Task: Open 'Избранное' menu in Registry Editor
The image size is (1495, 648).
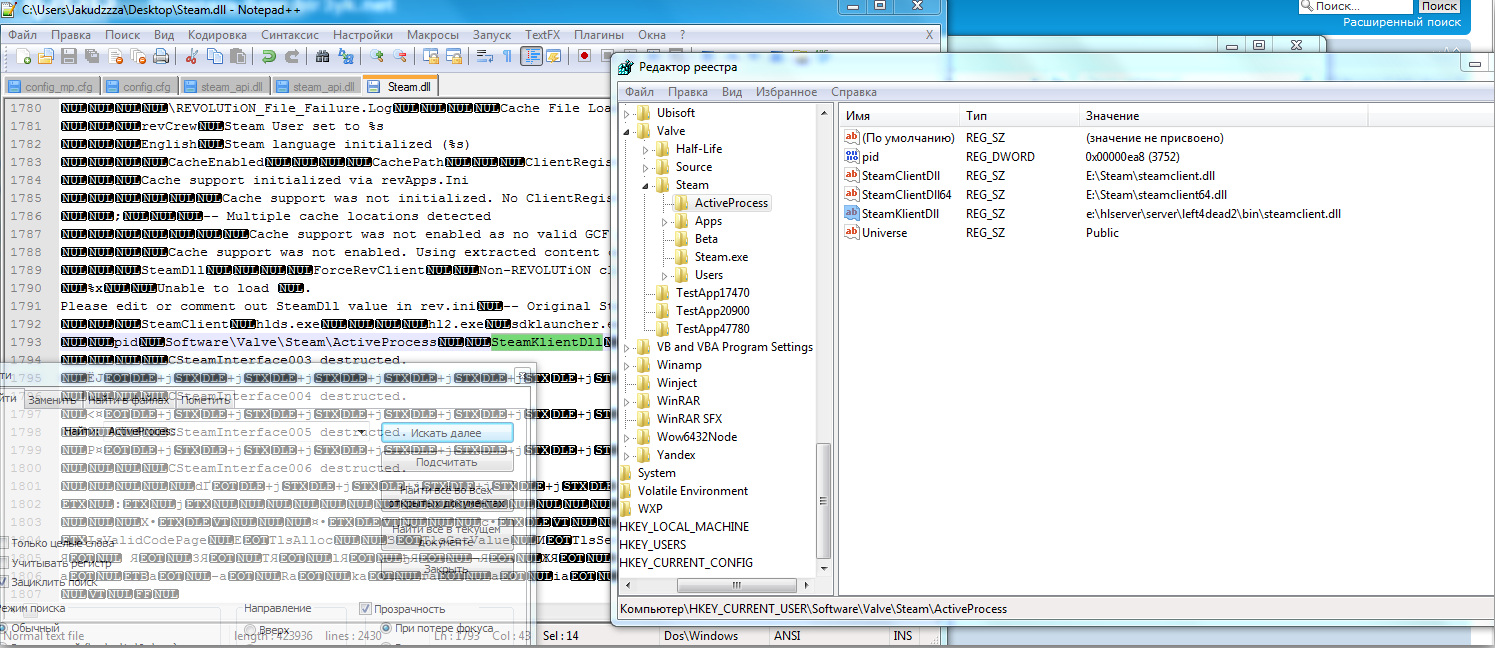Action: (x=786, y=92)
